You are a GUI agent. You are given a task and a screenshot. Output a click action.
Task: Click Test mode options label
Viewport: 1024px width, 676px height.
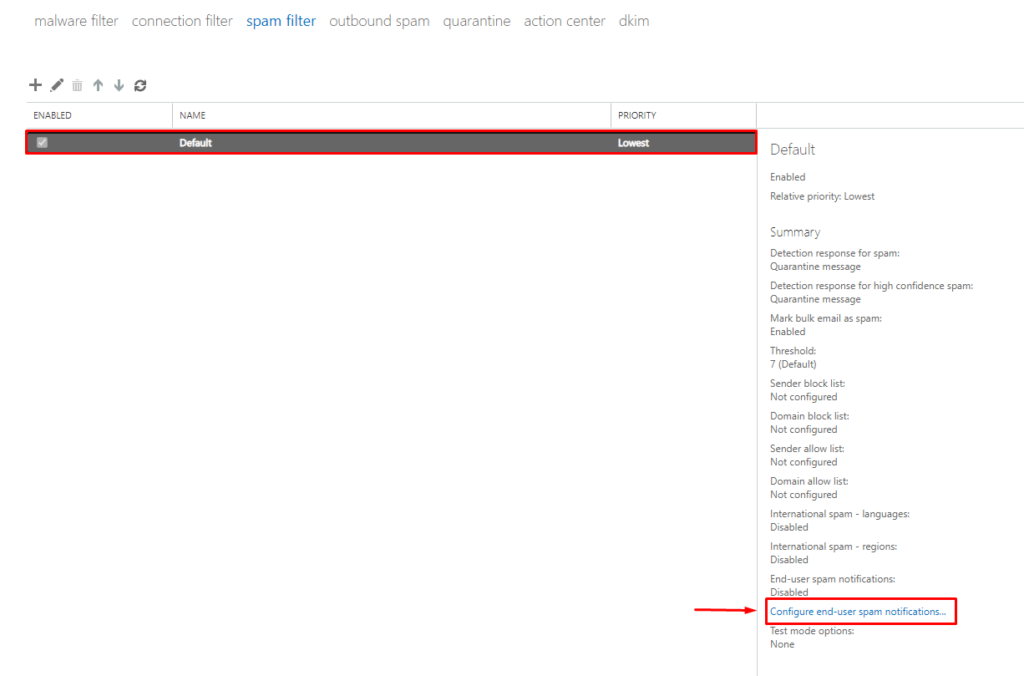pyautogui.click(x=812, y=631)
